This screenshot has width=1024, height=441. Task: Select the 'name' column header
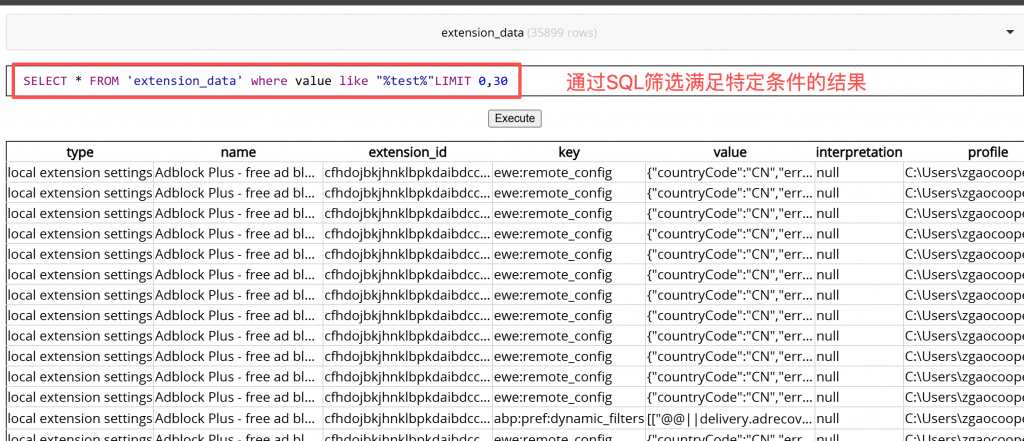pyautogui.click(x=238, y=152)
